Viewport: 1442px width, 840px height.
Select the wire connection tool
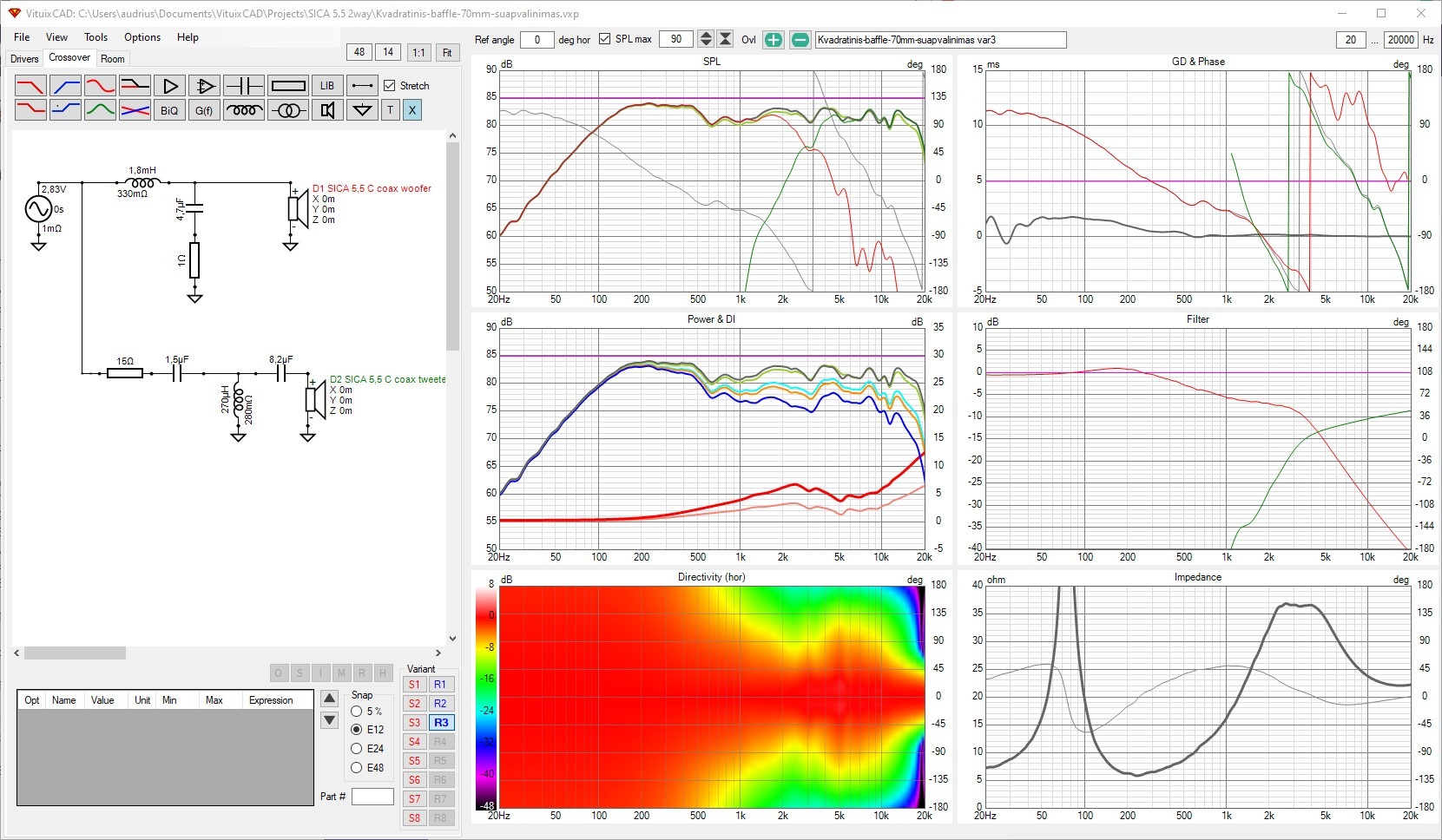point(362,86)
